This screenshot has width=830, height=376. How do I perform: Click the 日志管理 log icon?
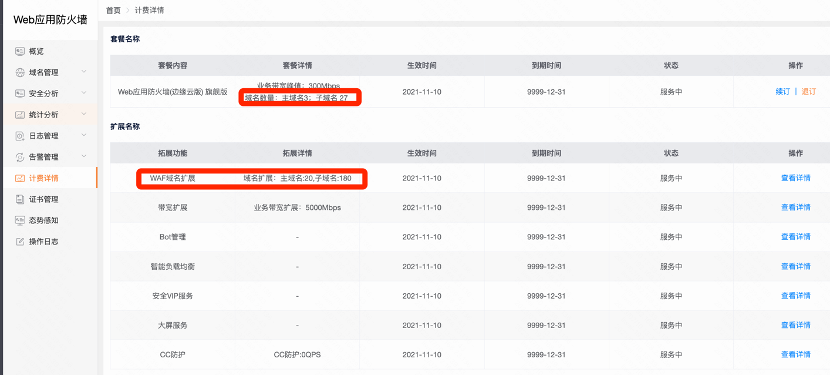point(20,136)
